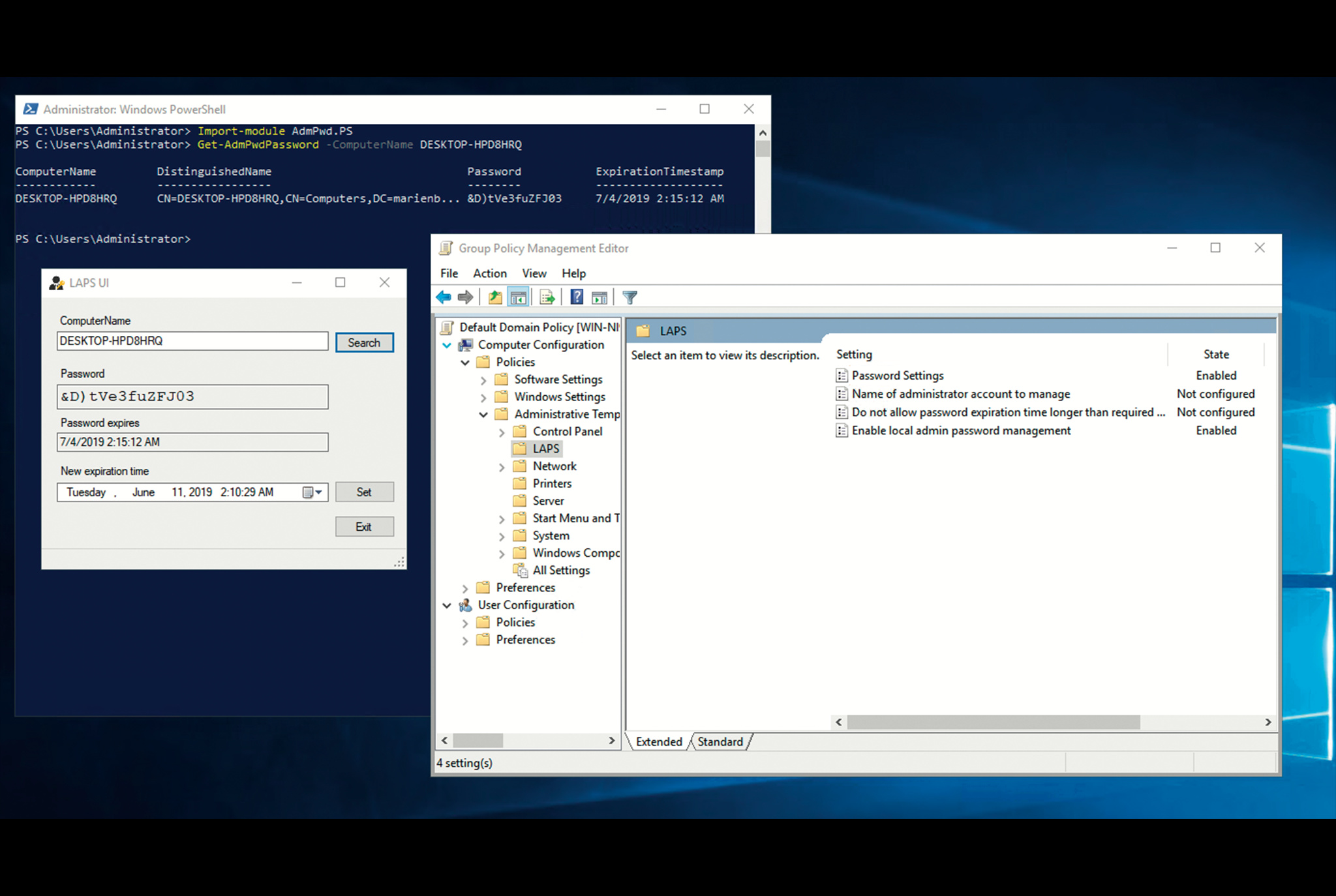Open Help via the question mark icon
This screenshot has height=896, width=1336.
[x=577, y=298]
